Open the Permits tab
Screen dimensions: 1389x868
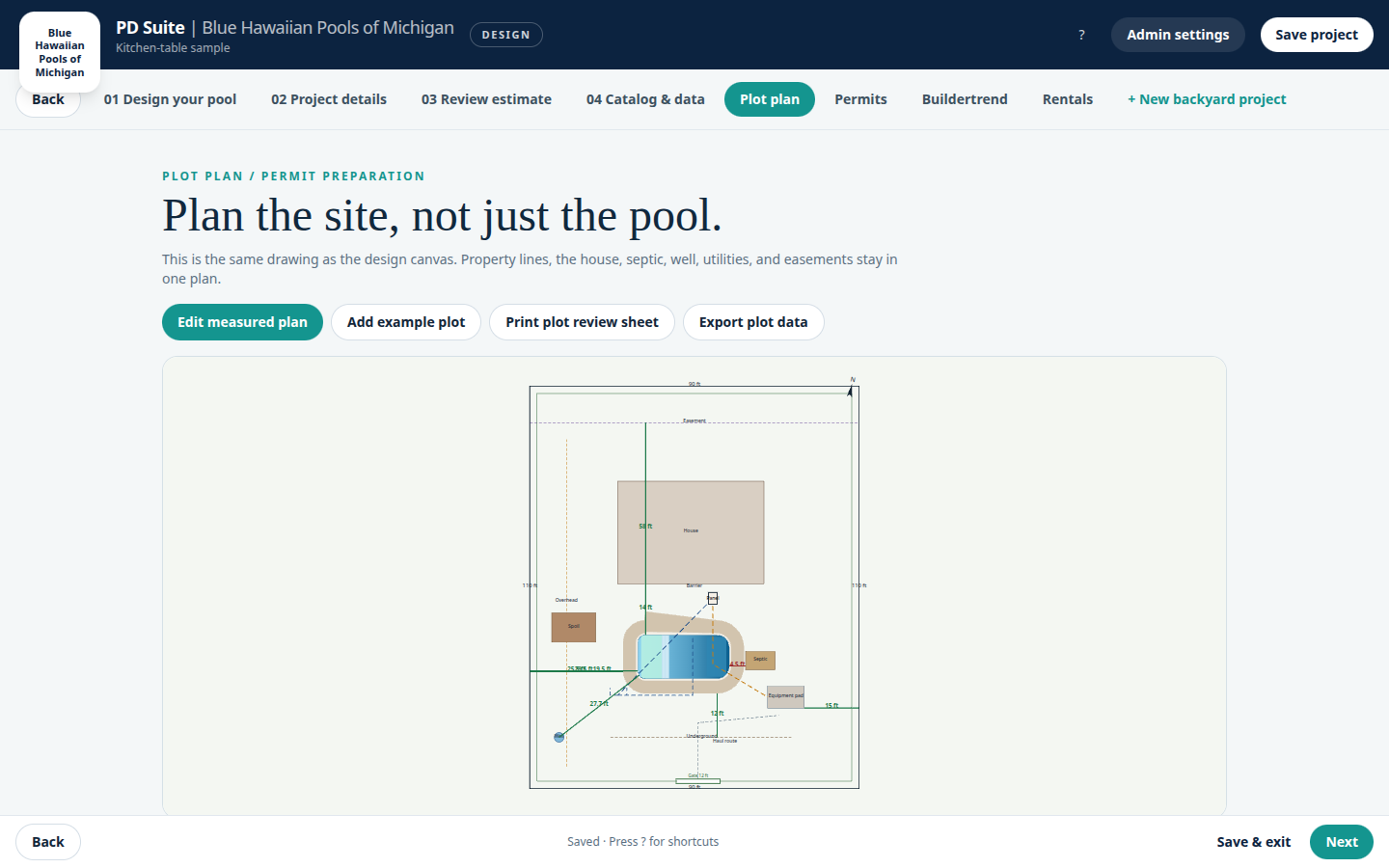point(860,99)
